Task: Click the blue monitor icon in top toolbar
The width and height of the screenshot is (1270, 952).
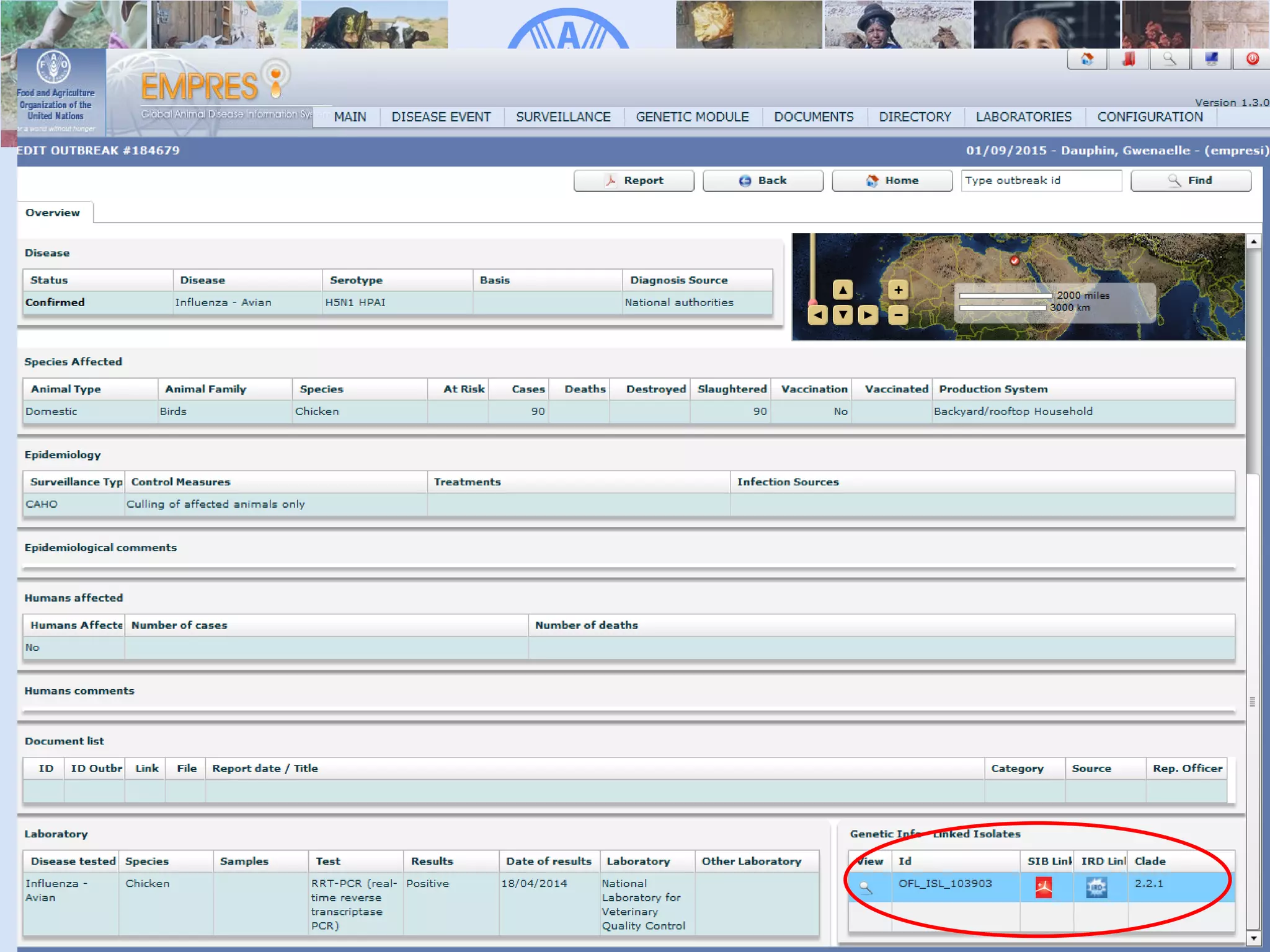Action: (1211, 59)
